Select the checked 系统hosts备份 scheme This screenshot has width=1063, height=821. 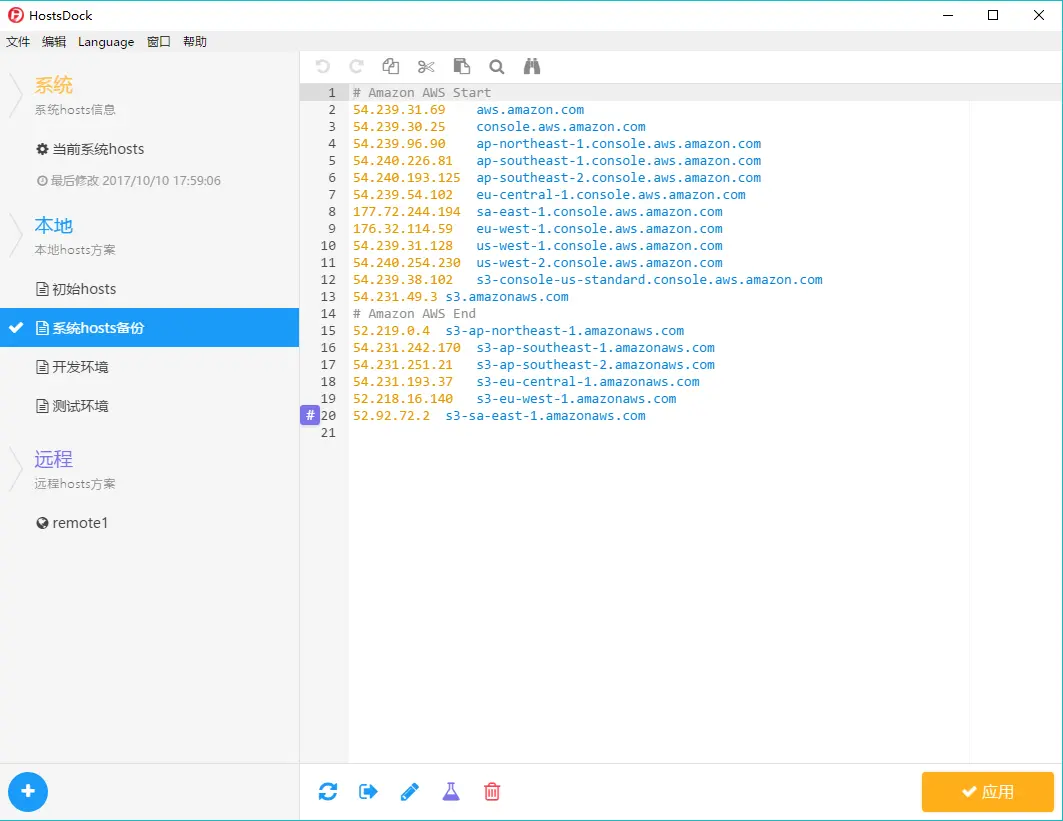tap(149, 327)
